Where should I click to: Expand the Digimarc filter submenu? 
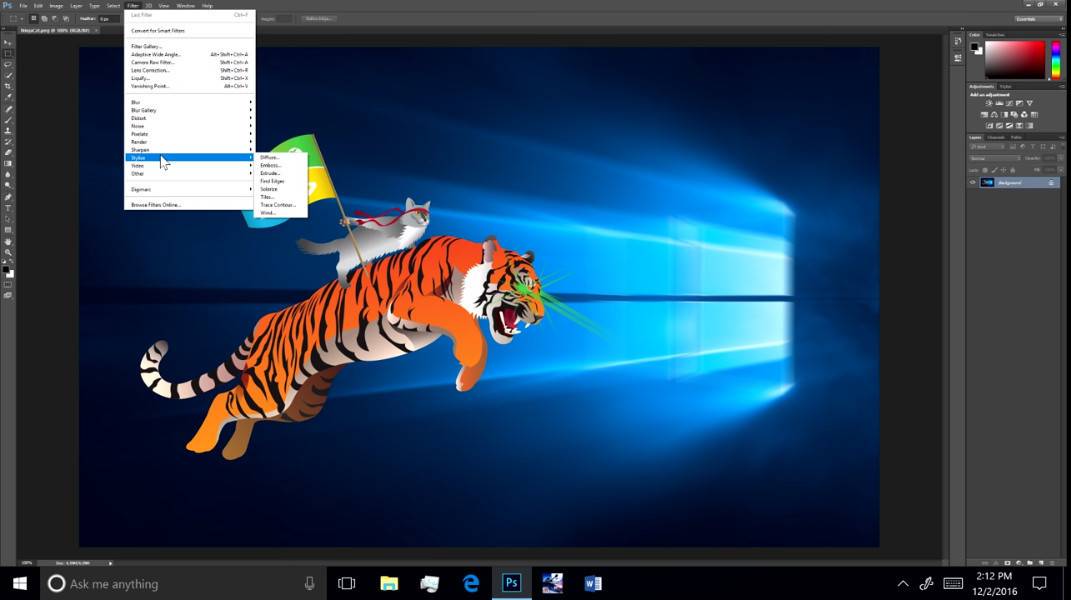click(190, 189)
